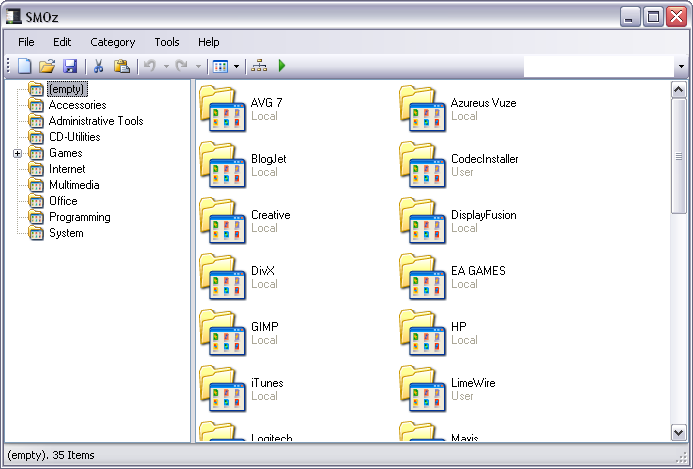
Task: Select the Azureus Vuze folder icon
Action: coord(423,109)
